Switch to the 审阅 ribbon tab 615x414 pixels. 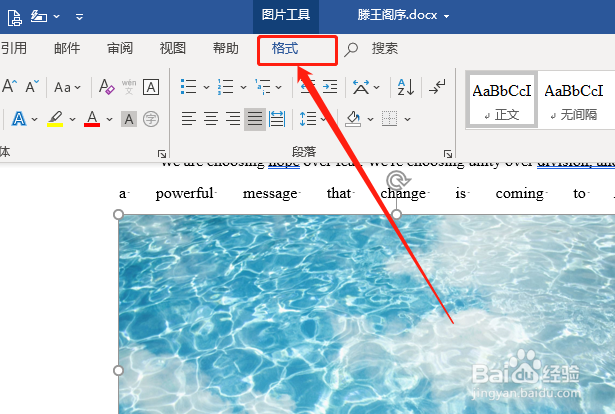click(x=120, y=49)
